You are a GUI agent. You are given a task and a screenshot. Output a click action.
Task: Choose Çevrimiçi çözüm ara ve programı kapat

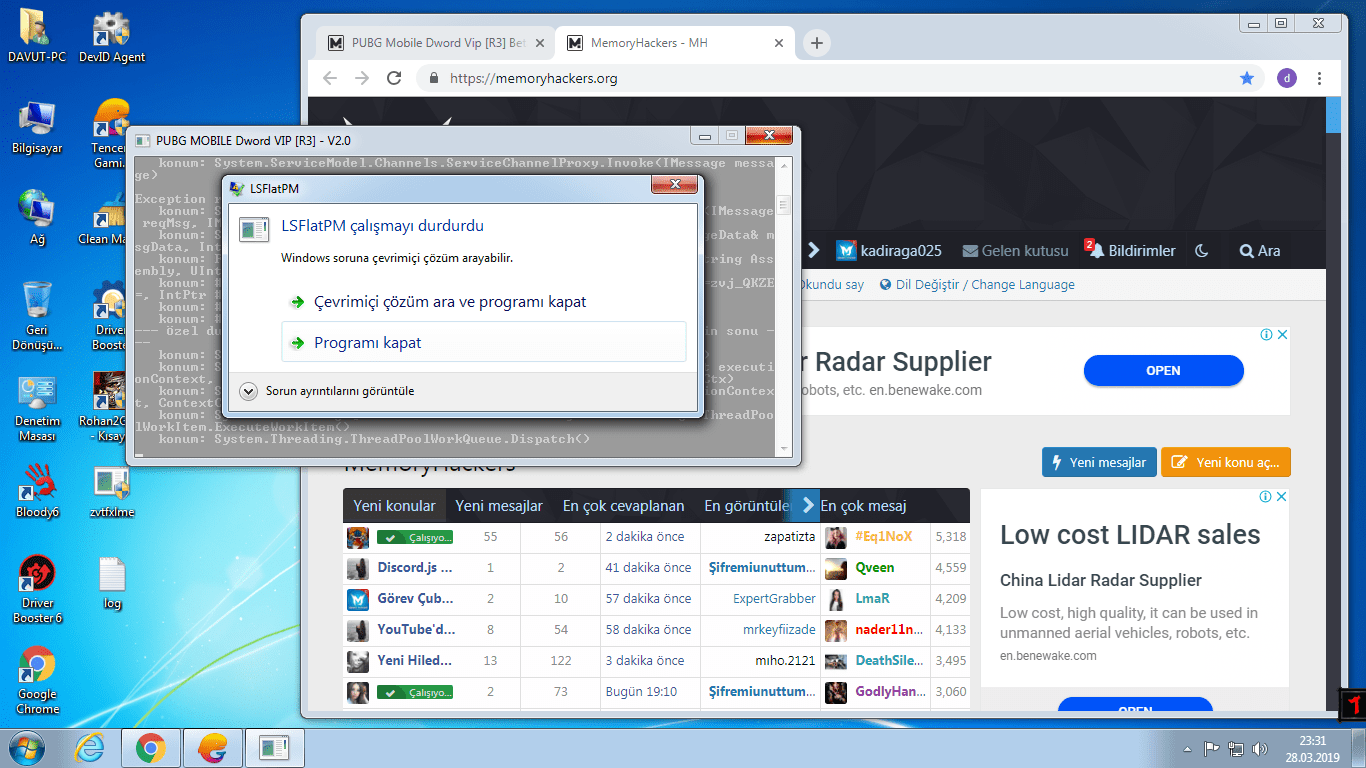coord(485,302)
